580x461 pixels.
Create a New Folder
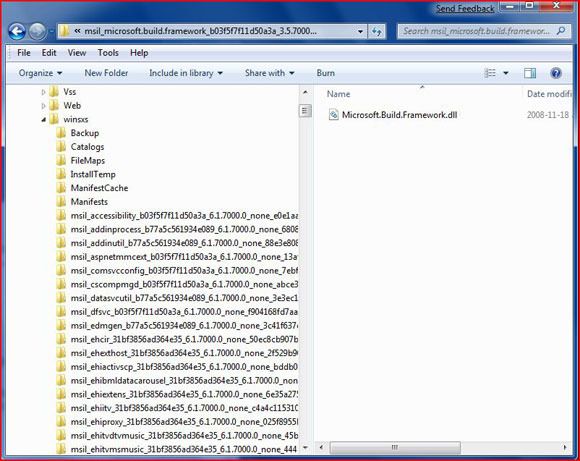click(x=106, y=73)
